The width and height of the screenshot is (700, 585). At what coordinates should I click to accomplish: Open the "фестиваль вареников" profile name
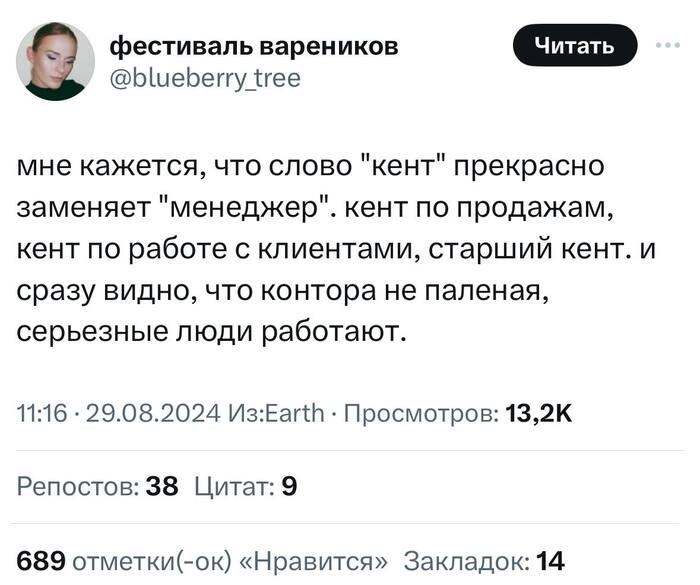(x=253, y=45)
